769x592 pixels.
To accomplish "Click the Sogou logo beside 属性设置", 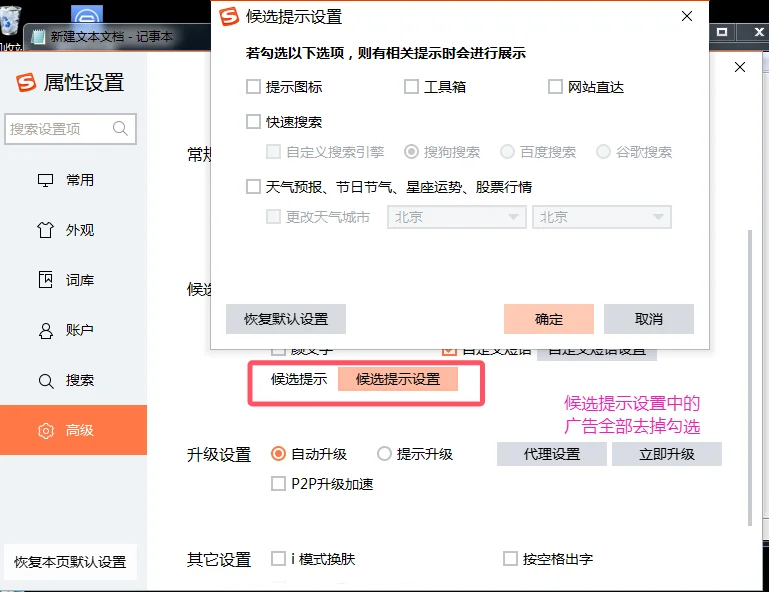I will coord(26,82).
